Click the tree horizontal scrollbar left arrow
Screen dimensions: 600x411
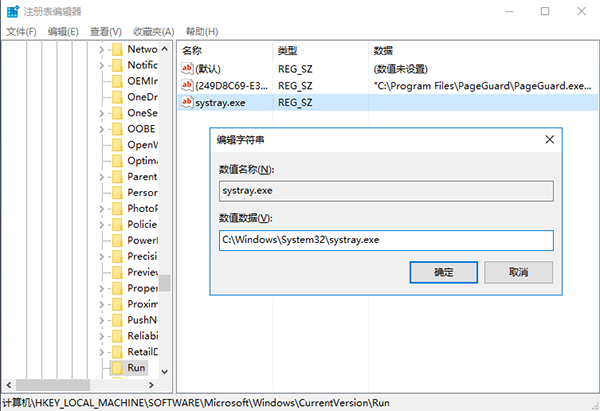coord(9,385)
